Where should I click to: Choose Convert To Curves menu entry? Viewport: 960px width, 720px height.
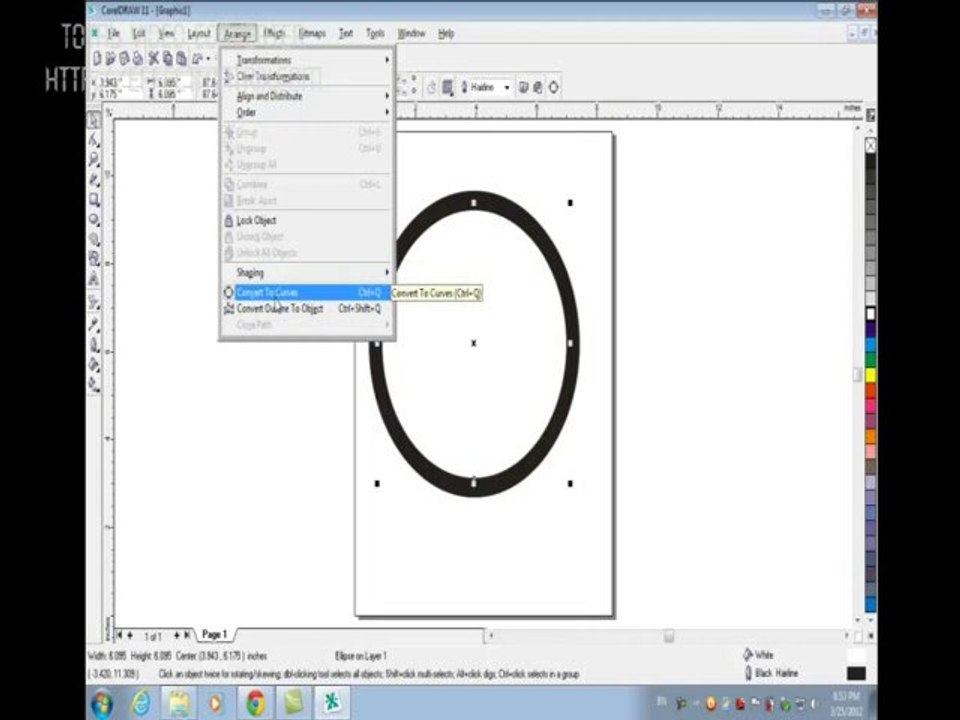pos(306,293)
